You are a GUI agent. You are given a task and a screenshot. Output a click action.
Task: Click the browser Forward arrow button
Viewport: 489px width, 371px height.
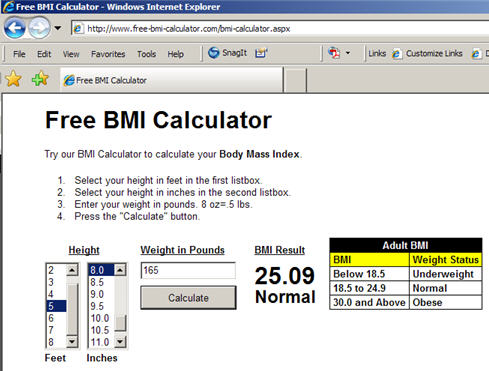[x=39, y=28]
